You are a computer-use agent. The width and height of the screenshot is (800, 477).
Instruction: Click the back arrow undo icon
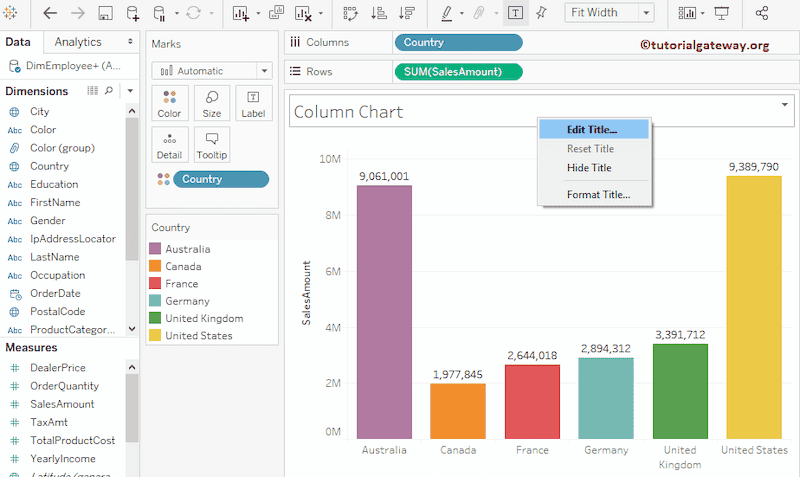coord(50,13)
